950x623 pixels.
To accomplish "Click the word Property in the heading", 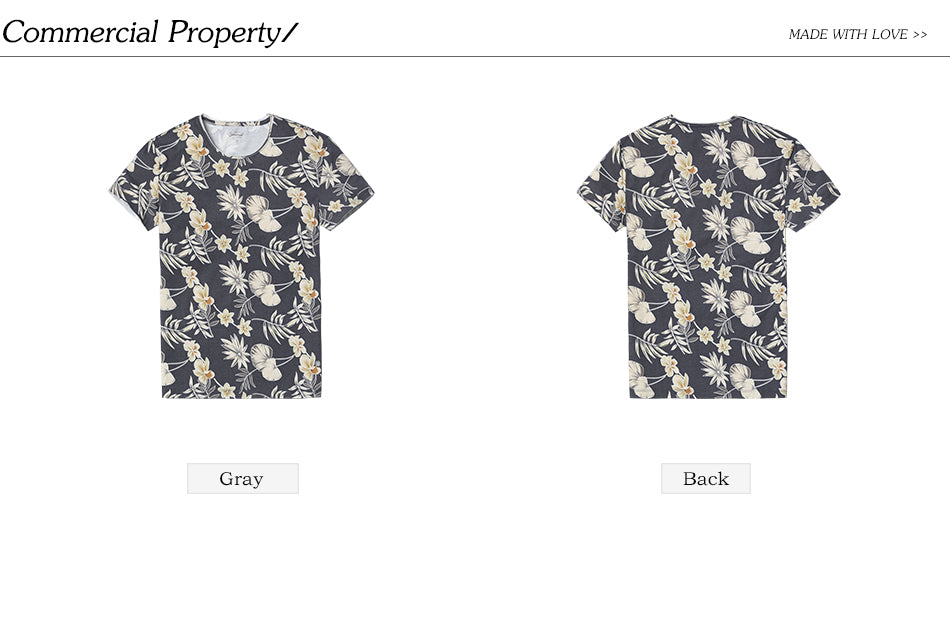I will point(223,33).
